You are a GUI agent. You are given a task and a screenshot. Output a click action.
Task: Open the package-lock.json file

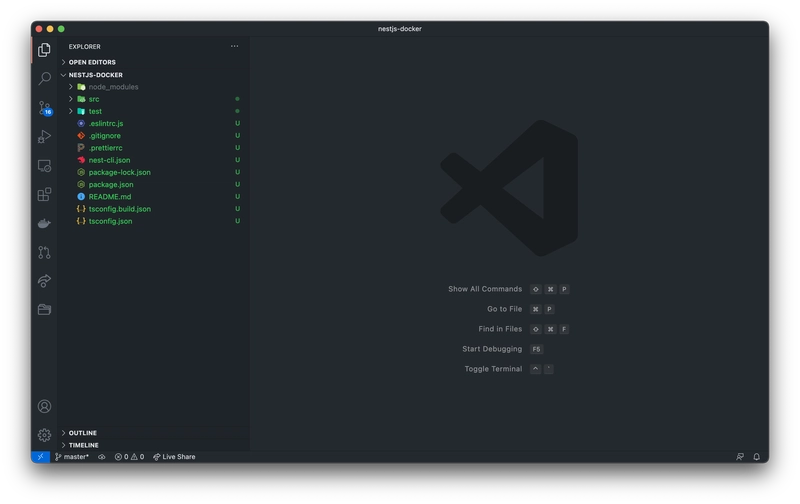point(153,172)
